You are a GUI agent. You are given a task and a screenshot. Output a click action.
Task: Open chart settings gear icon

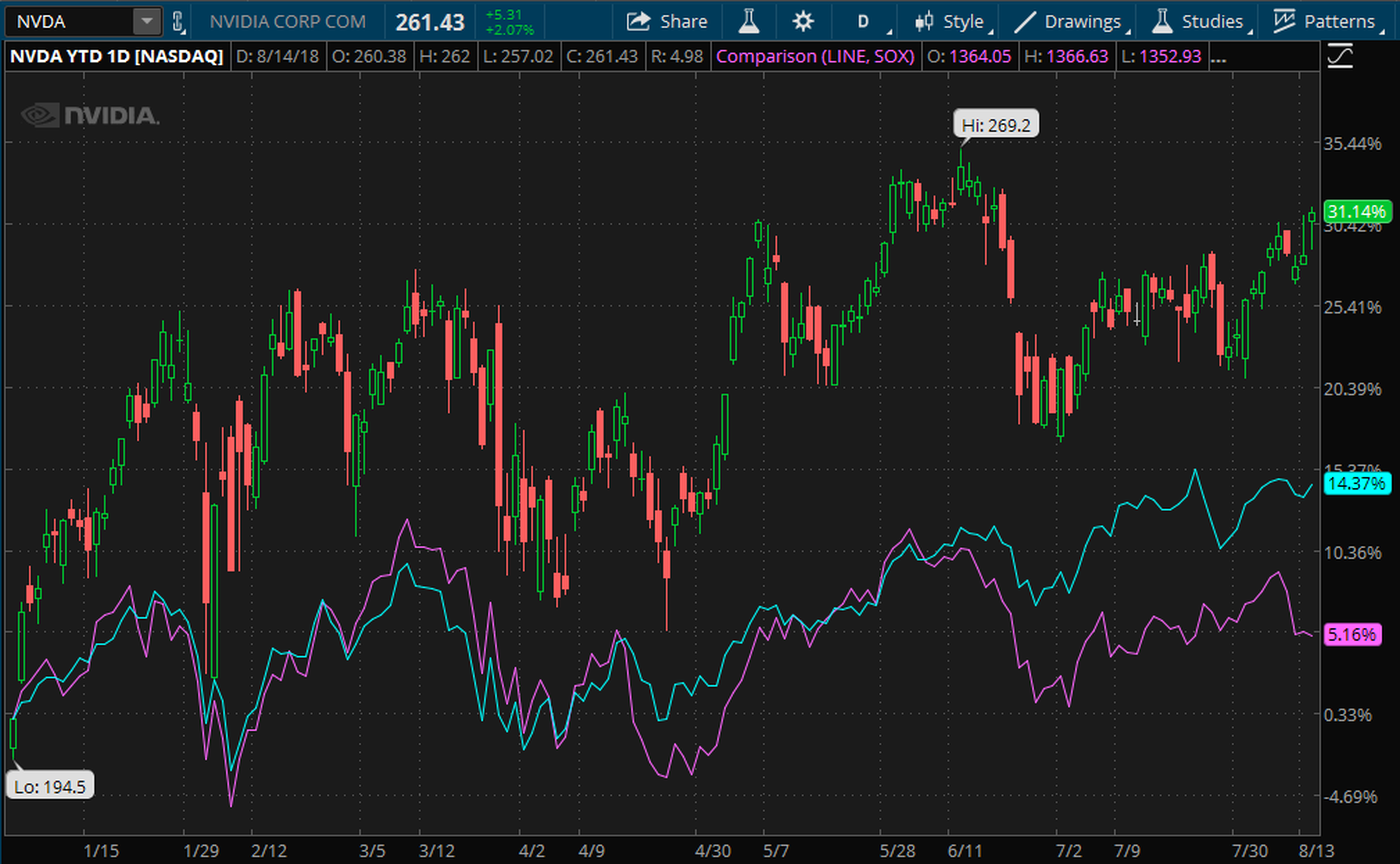pyautogui.click(x=802, y=21)
